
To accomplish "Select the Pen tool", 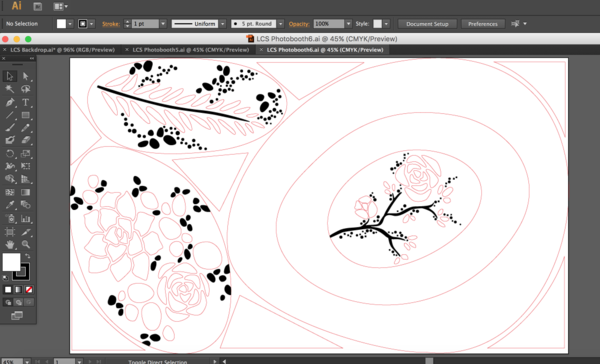I will [x=10, y=102].
